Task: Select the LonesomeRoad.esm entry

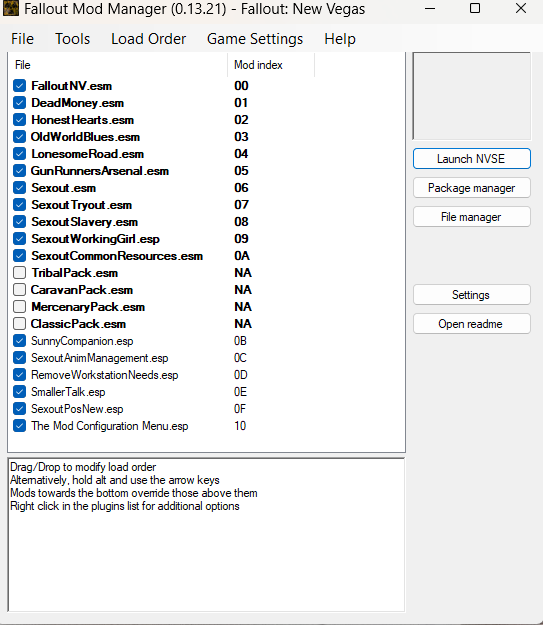Action: click(x=88, y=154)
